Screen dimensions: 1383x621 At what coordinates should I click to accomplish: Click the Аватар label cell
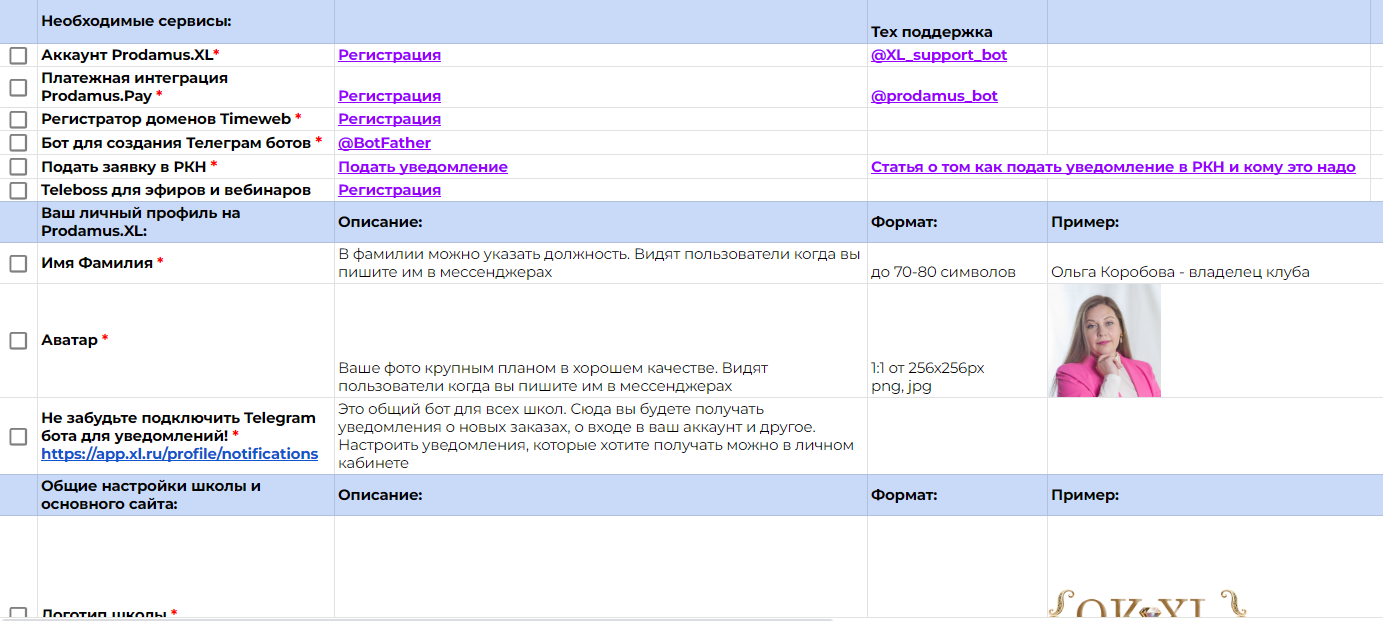click(x=186, y=340)
